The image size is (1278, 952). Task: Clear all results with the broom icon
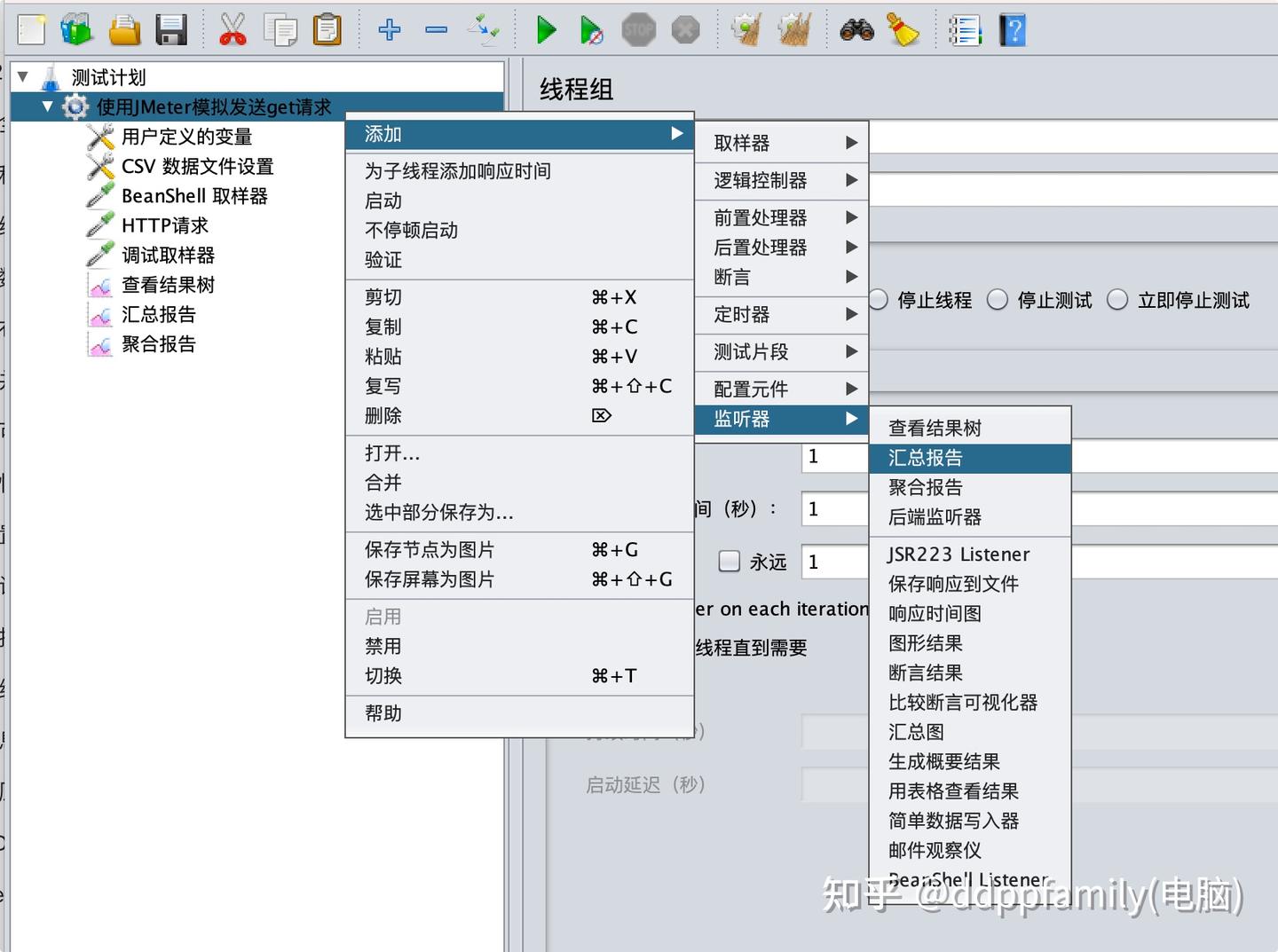(904, 29)
